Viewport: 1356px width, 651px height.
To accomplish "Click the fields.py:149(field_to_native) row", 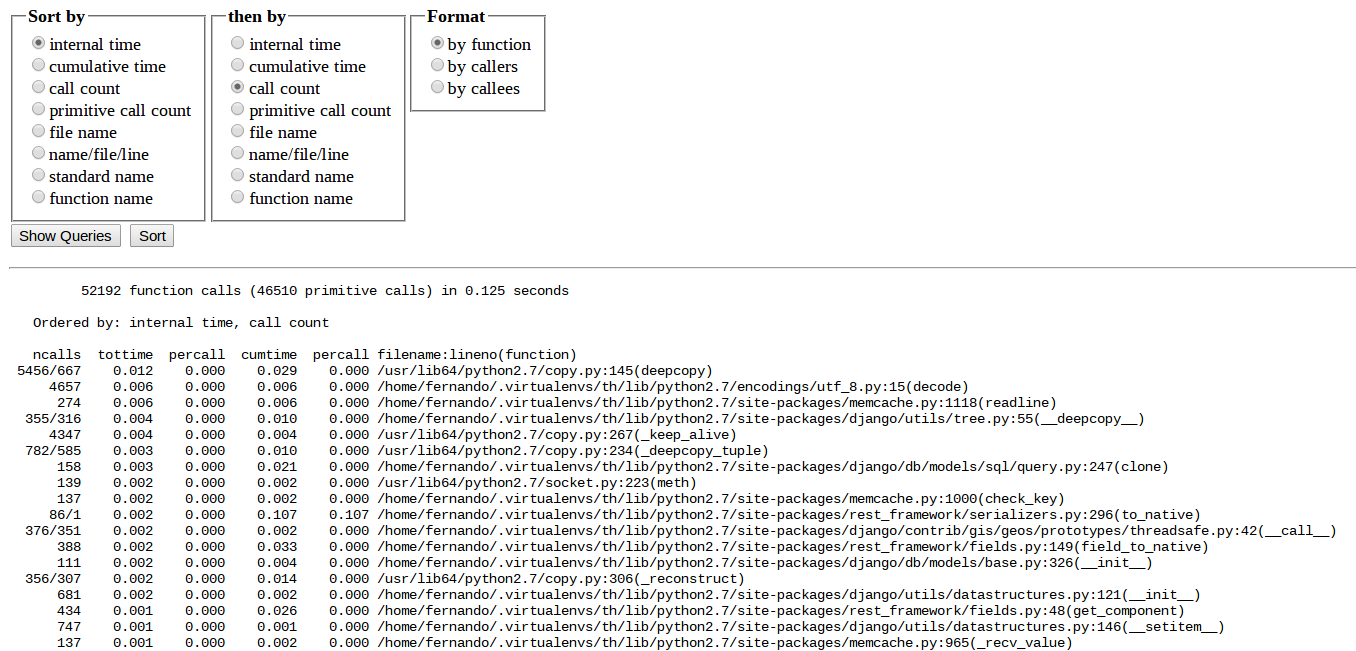I will pyautogui.click(x=632, y=547).
